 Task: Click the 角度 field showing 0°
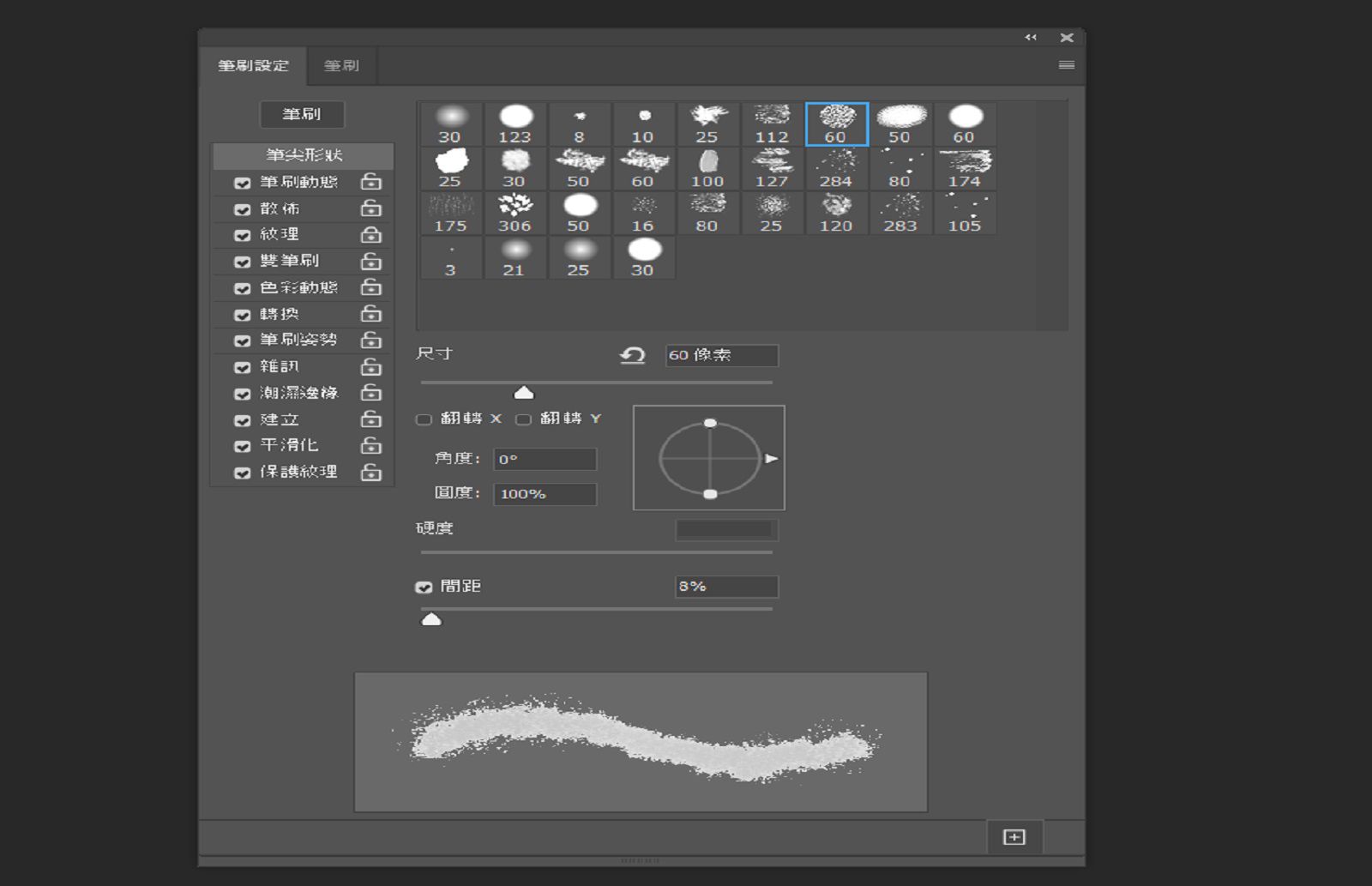click(545, 459)
